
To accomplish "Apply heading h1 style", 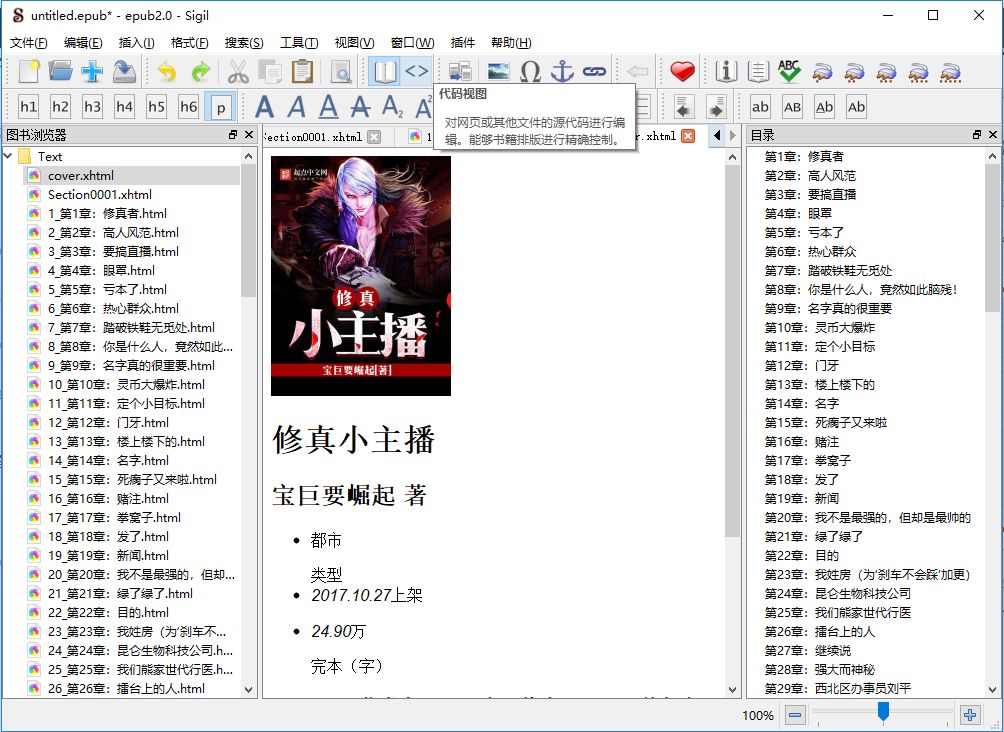I will pos(28,107).
